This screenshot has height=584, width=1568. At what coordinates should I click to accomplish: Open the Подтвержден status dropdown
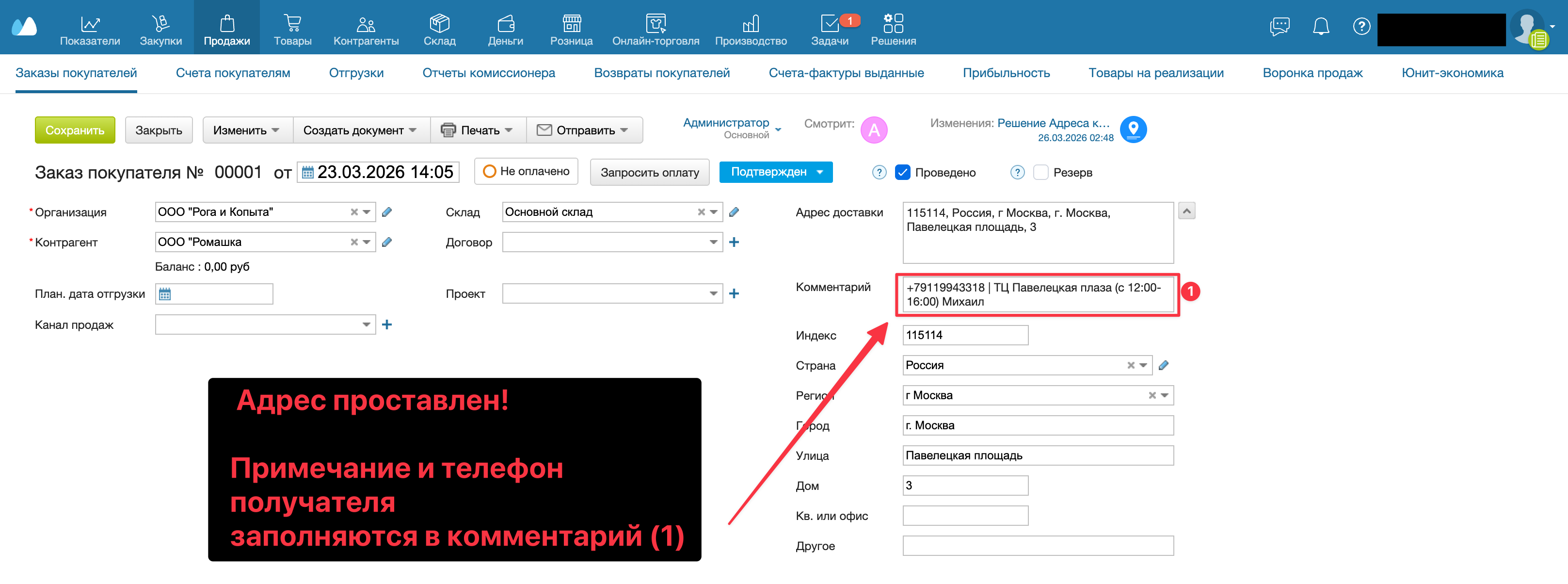tap(775, 172)
